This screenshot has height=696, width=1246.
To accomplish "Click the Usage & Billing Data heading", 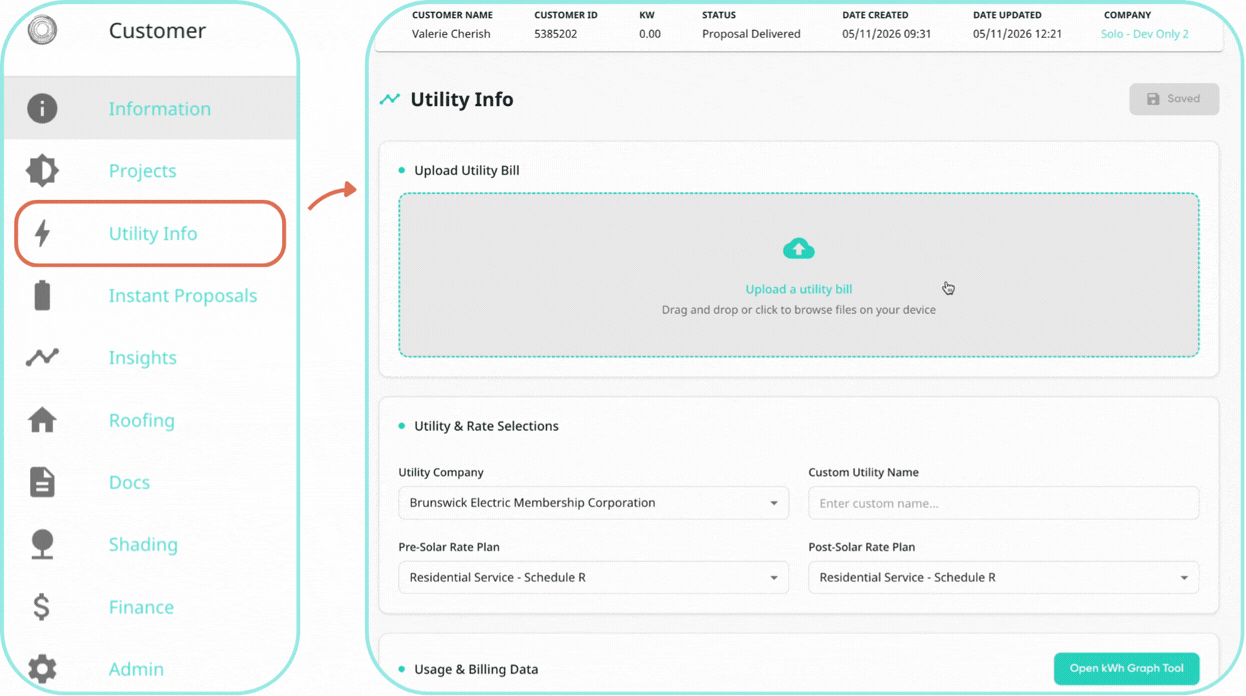I will point(476,669).
